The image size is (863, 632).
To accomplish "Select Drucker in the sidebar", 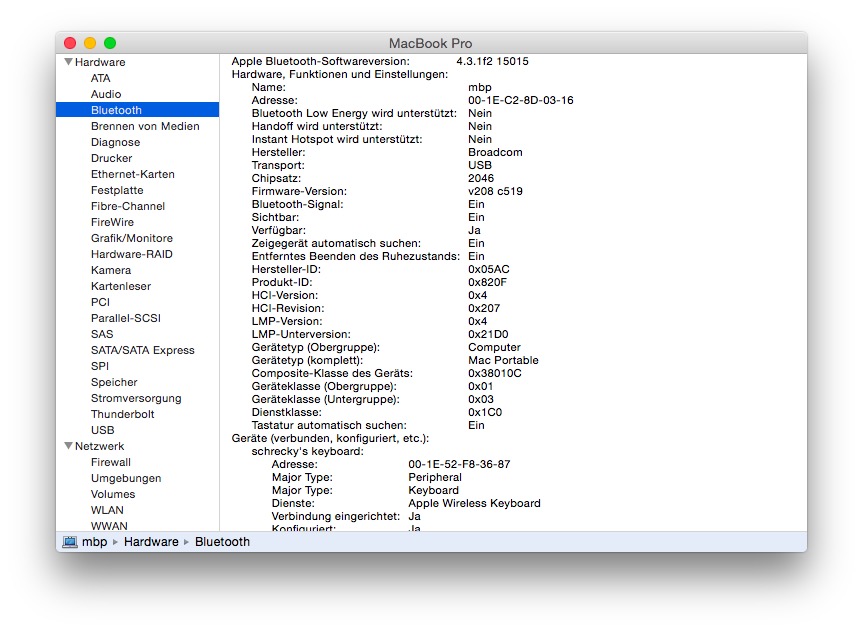I will (111, 158).
